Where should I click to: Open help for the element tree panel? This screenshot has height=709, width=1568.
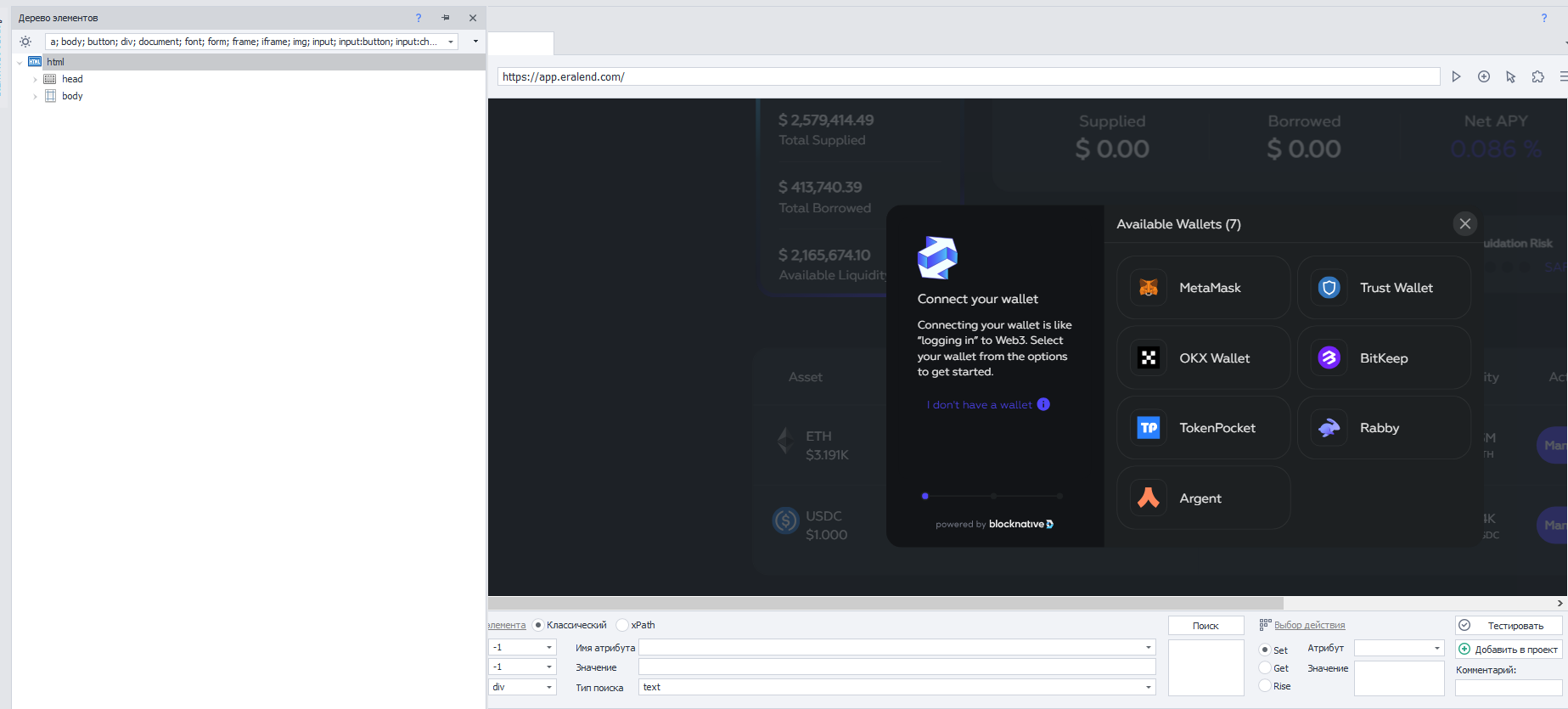coord(419,18)
